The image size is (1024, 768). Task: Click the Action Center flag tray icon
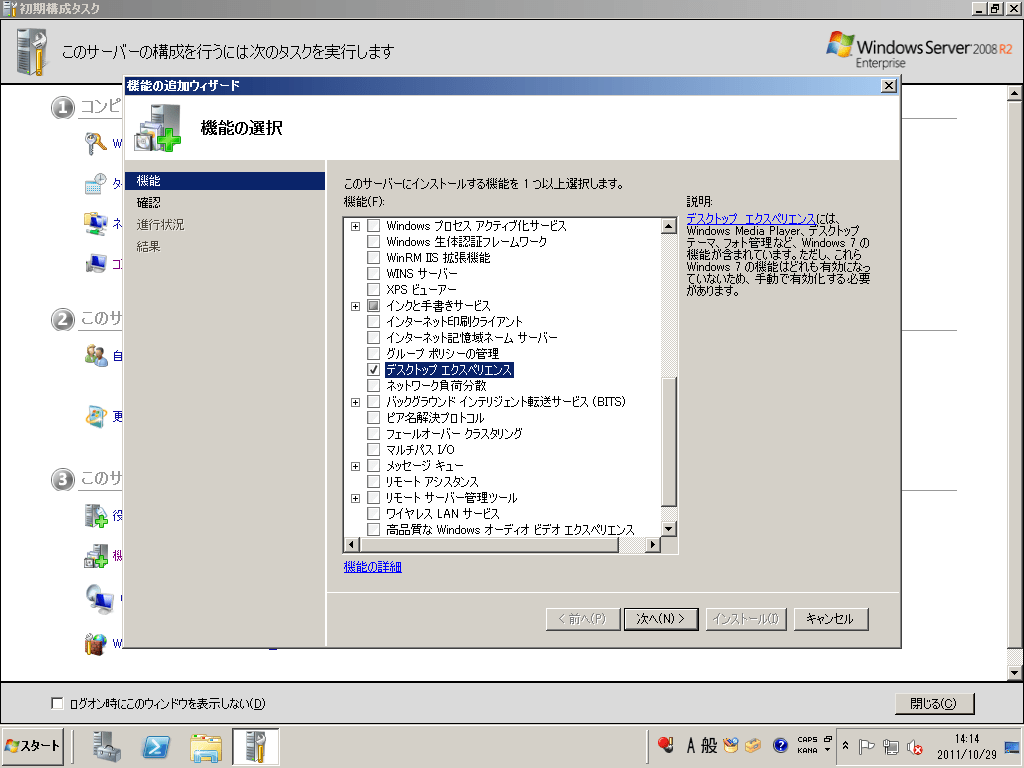tap(867, 746)
